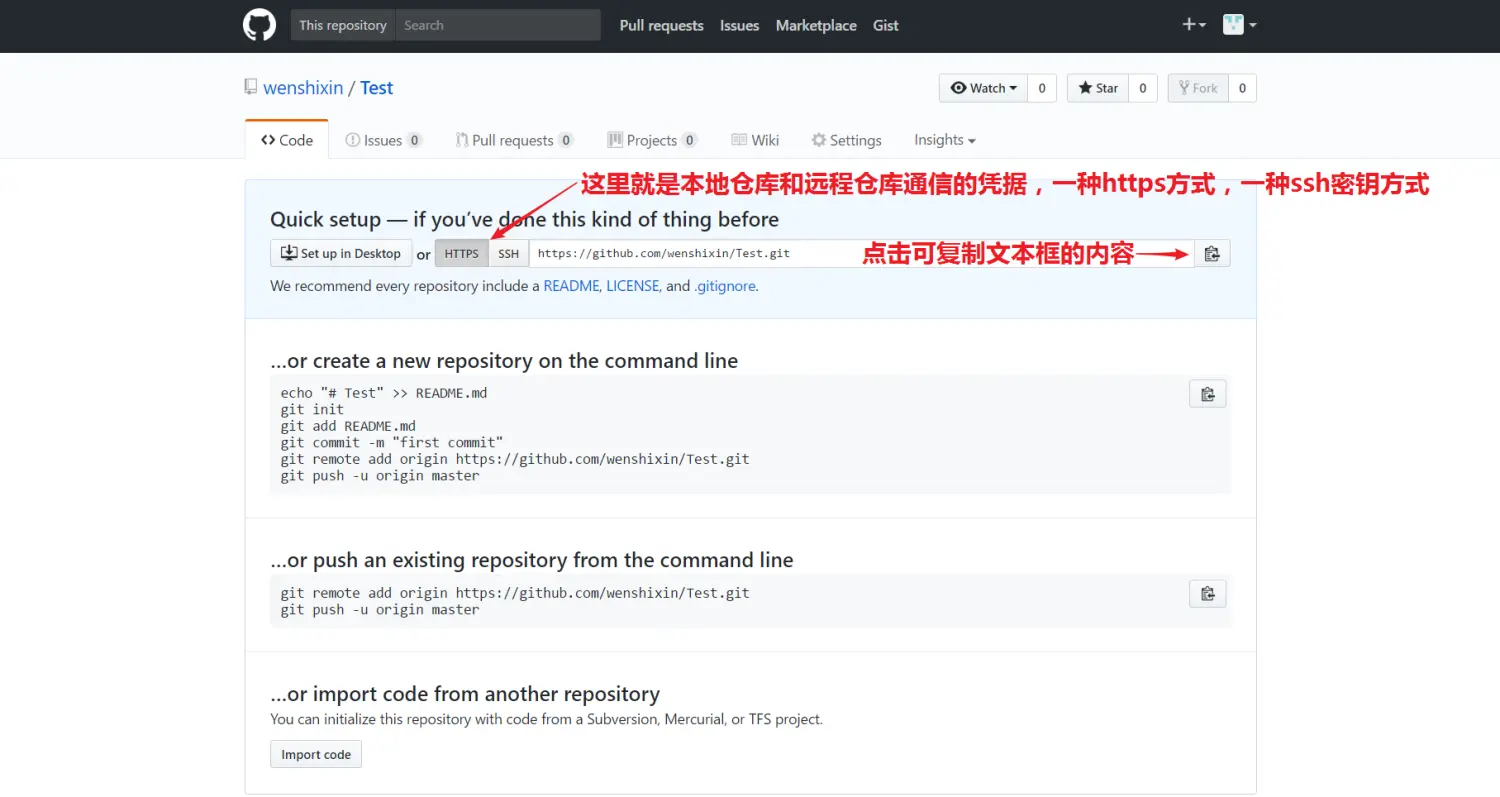Select the HTTPS protocol option

pyautogui.click(x=462, y=254)
